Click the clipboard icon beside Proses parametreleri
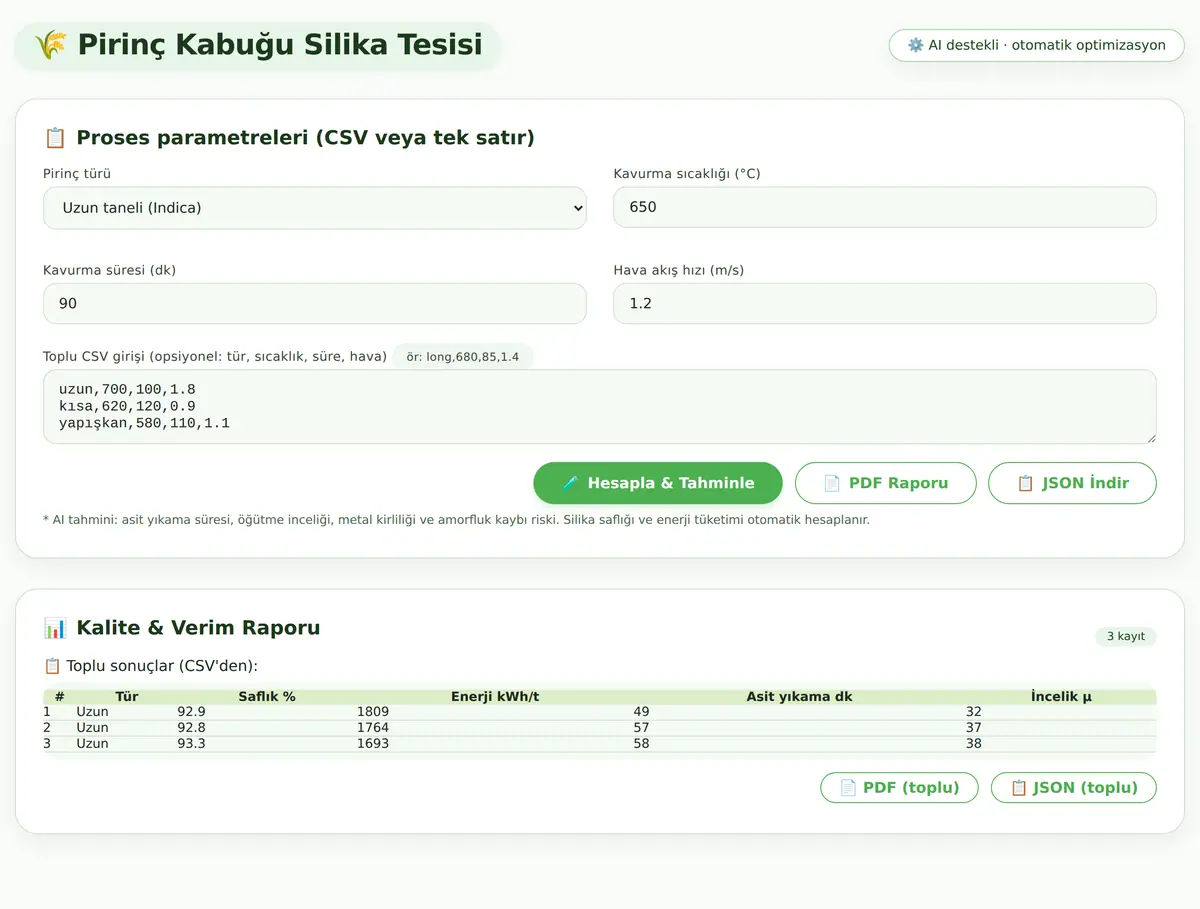Image resolution: width=1200 pixels, height=909 pixels. point(55,138)
